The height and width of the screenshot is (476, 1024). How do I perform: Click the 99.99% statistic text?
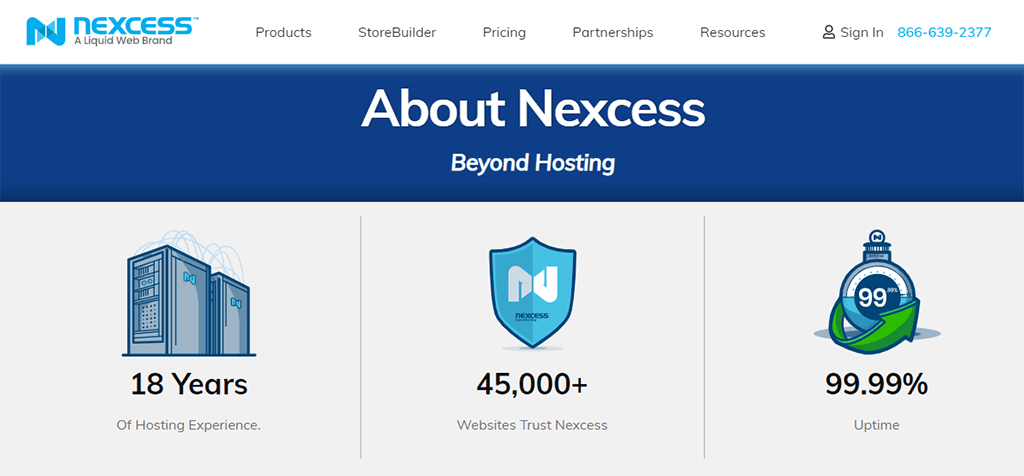(x=876, y=384)
